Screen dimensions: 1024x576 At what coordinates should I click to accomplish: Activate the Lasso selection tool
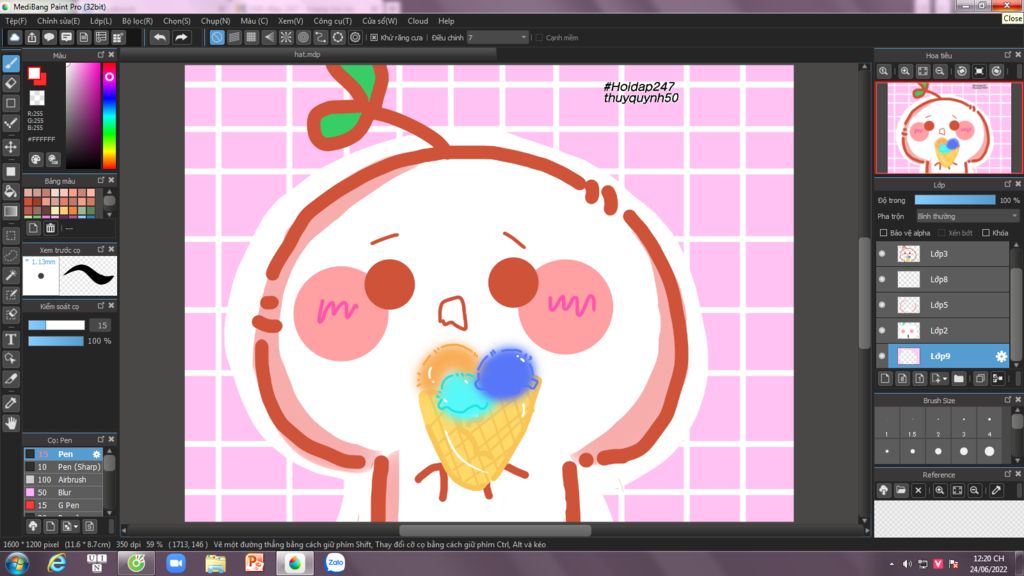(x=10, y=255)
